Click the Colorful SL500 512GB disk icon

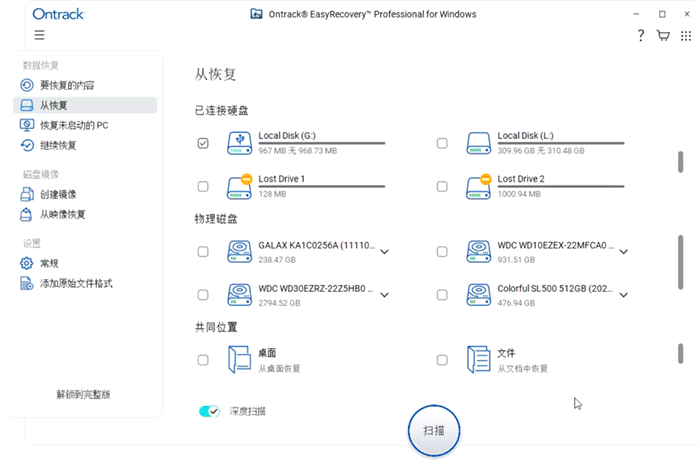[x=479, y=295]
